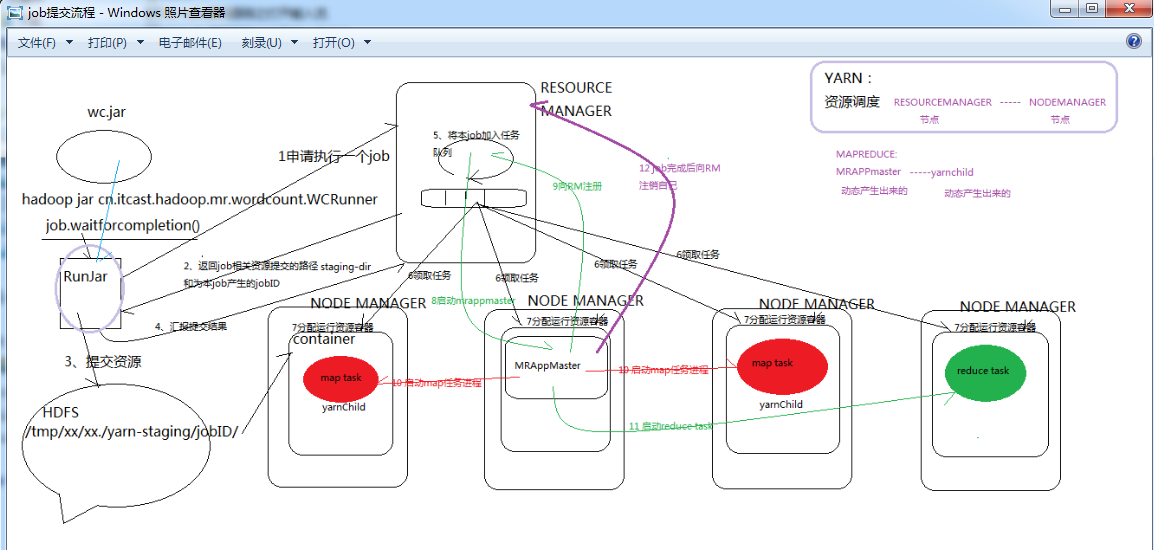1154x550 pixels.
Task: Click the '3、提交资源' label
Action: (104, 362)
